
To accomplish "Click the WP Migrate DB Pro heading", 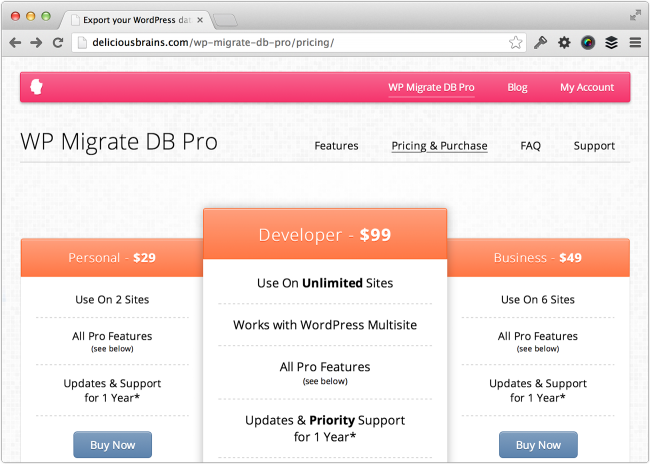I will pos(119,142).
